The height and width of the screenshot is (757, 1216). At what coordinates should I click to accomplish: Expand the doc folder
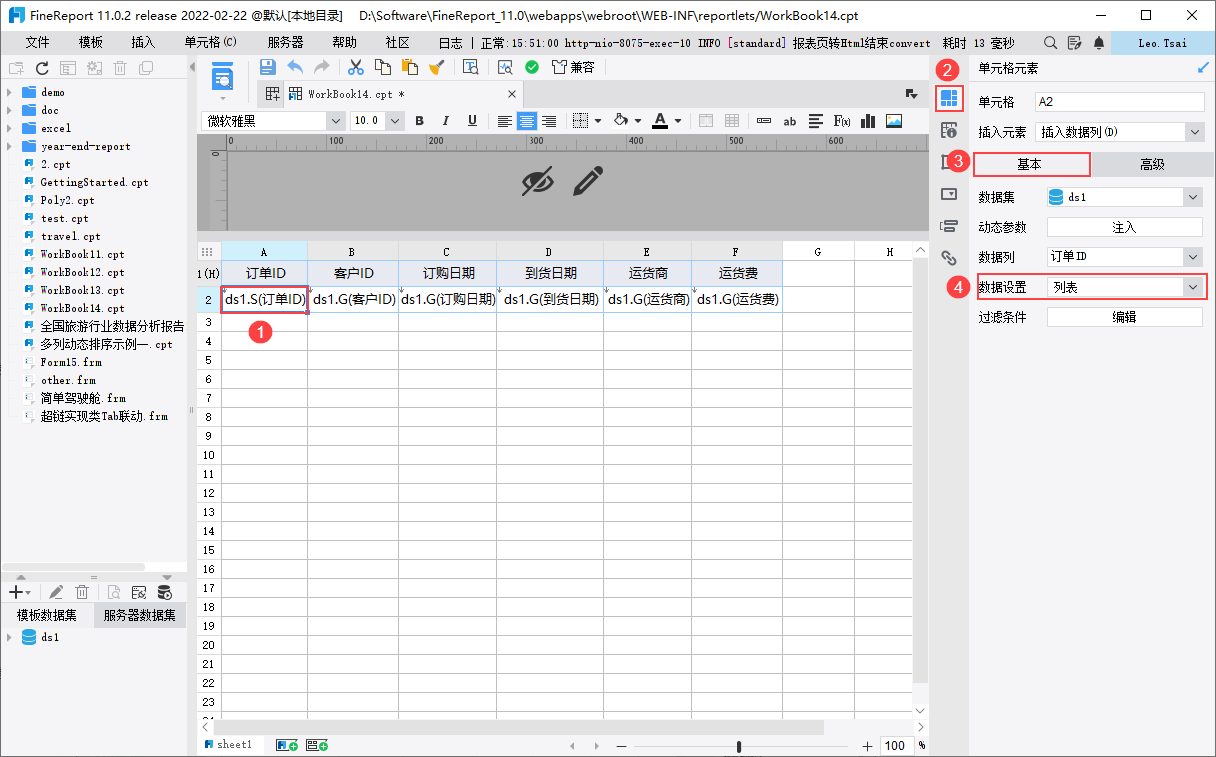coord(8,110)
